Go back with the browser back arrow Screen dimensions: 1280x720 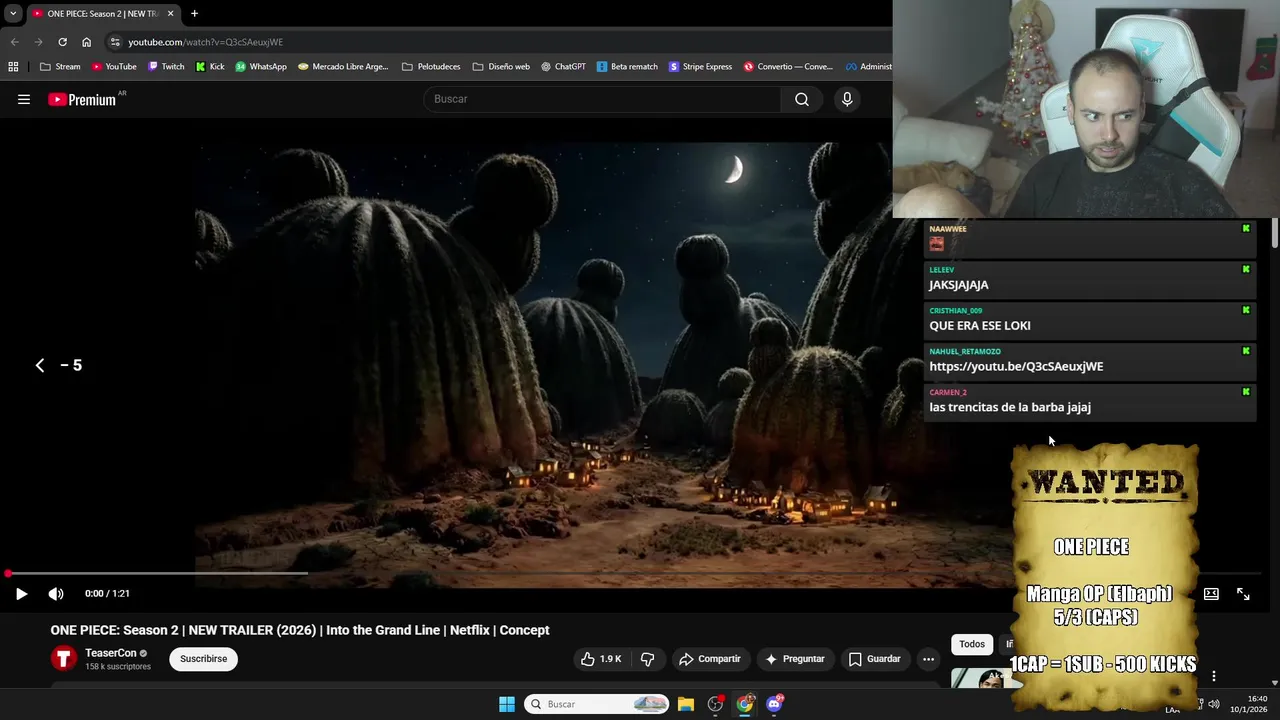(14, 42)
